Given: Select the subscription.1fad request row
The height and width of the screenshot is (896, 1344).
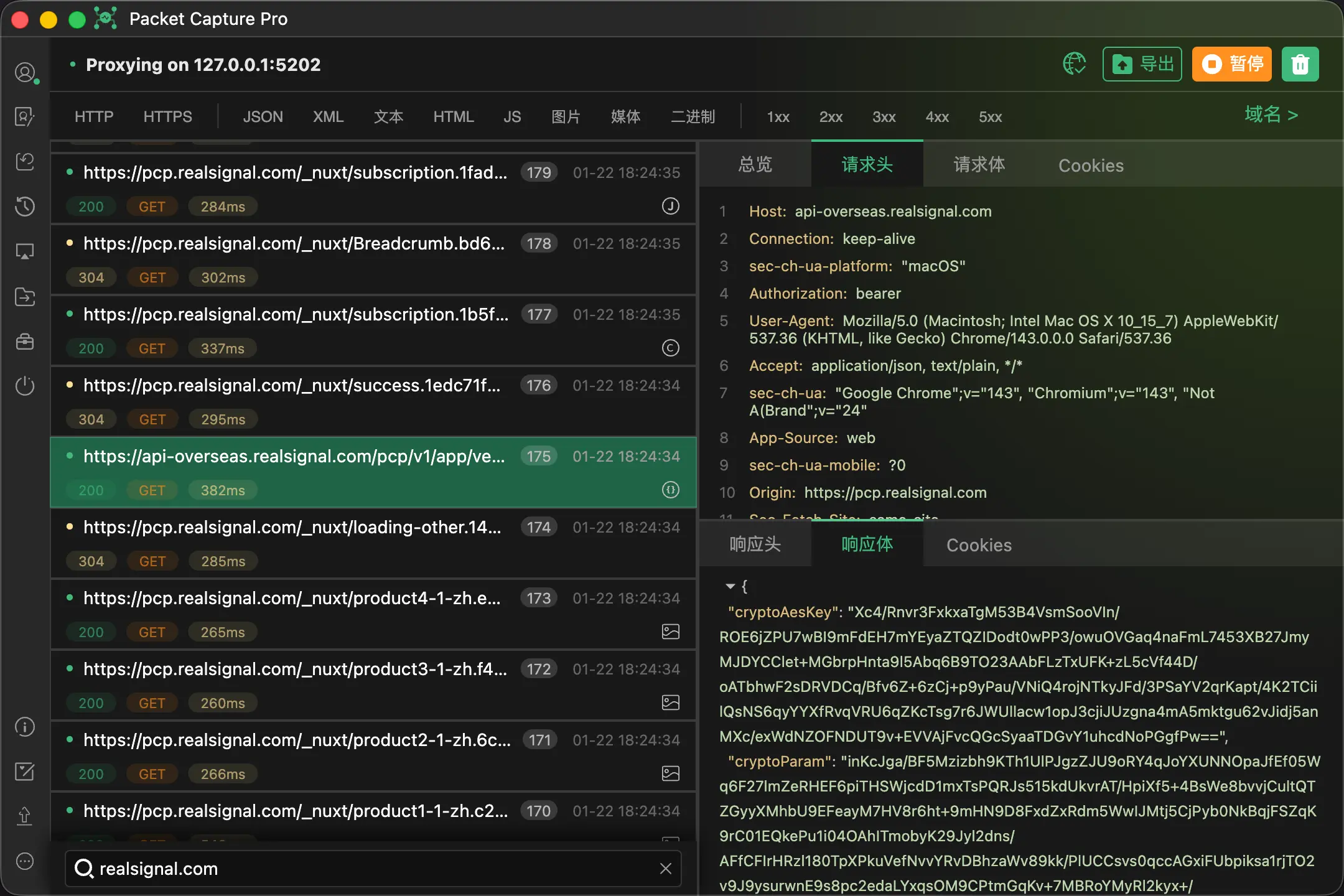Looking at the screenshot, I should pyautogui.click(x=373, y=189).
